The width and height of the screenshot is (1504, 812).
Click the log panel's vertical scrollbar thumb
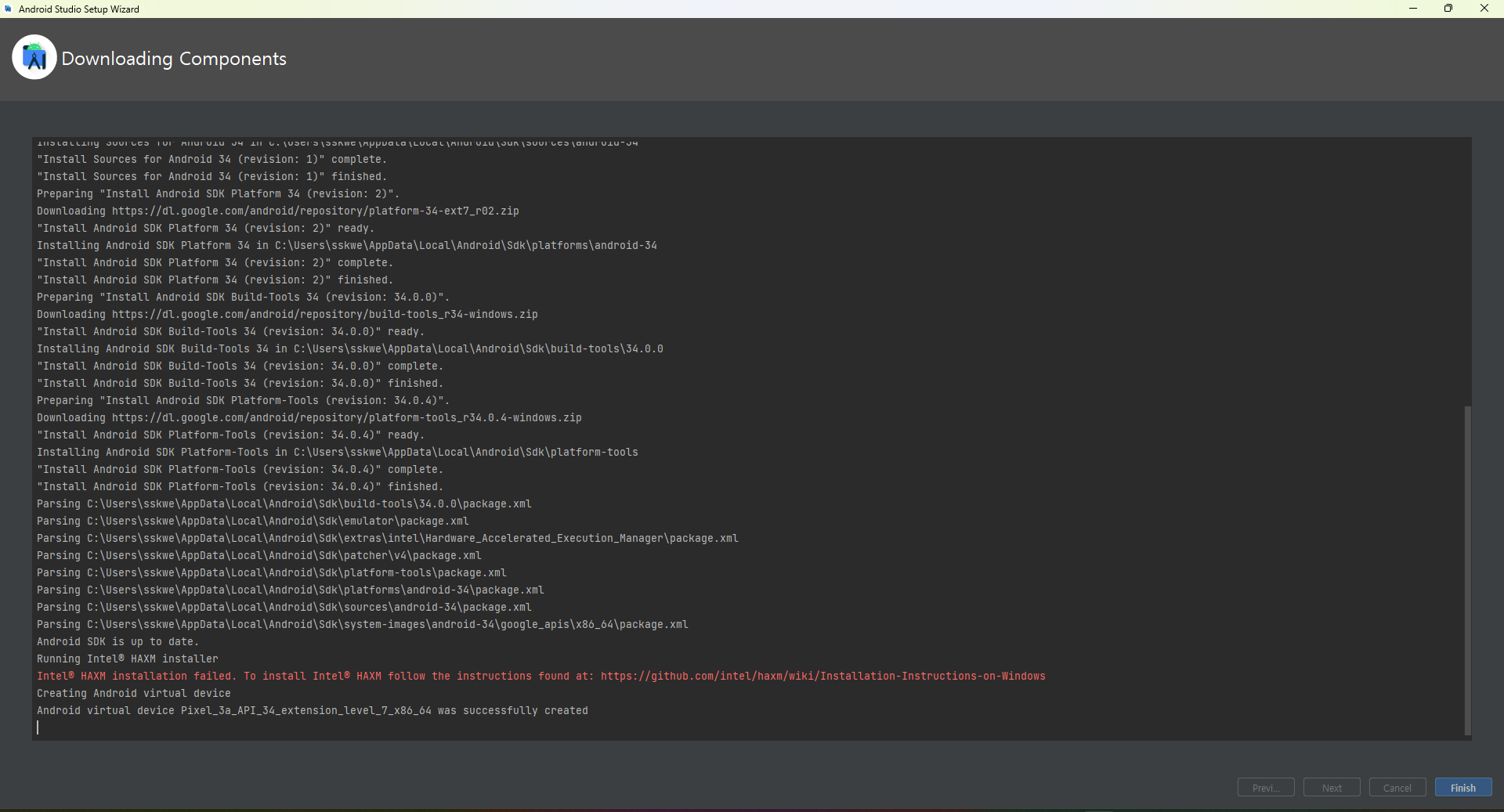1467,570
